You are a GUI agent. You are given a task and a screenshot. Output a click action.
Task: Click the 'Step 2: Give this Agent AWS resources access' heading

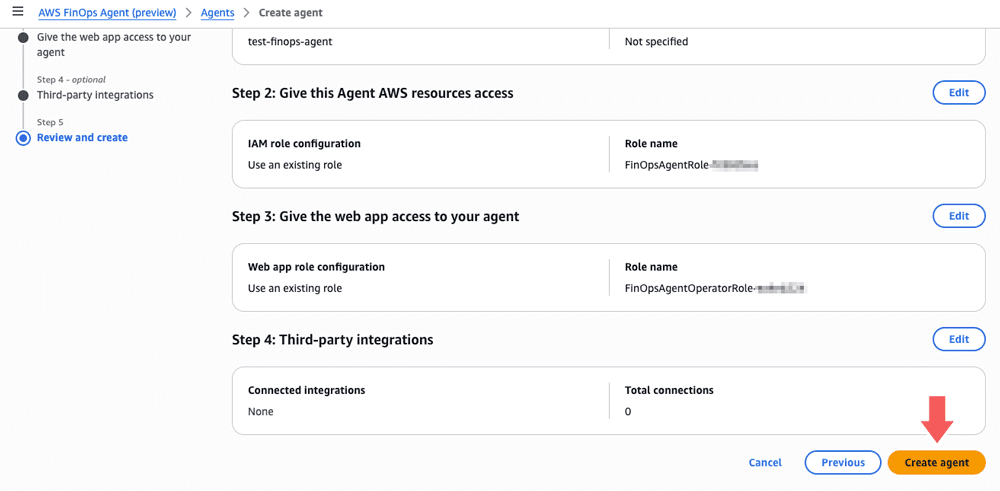click(373, 93)
